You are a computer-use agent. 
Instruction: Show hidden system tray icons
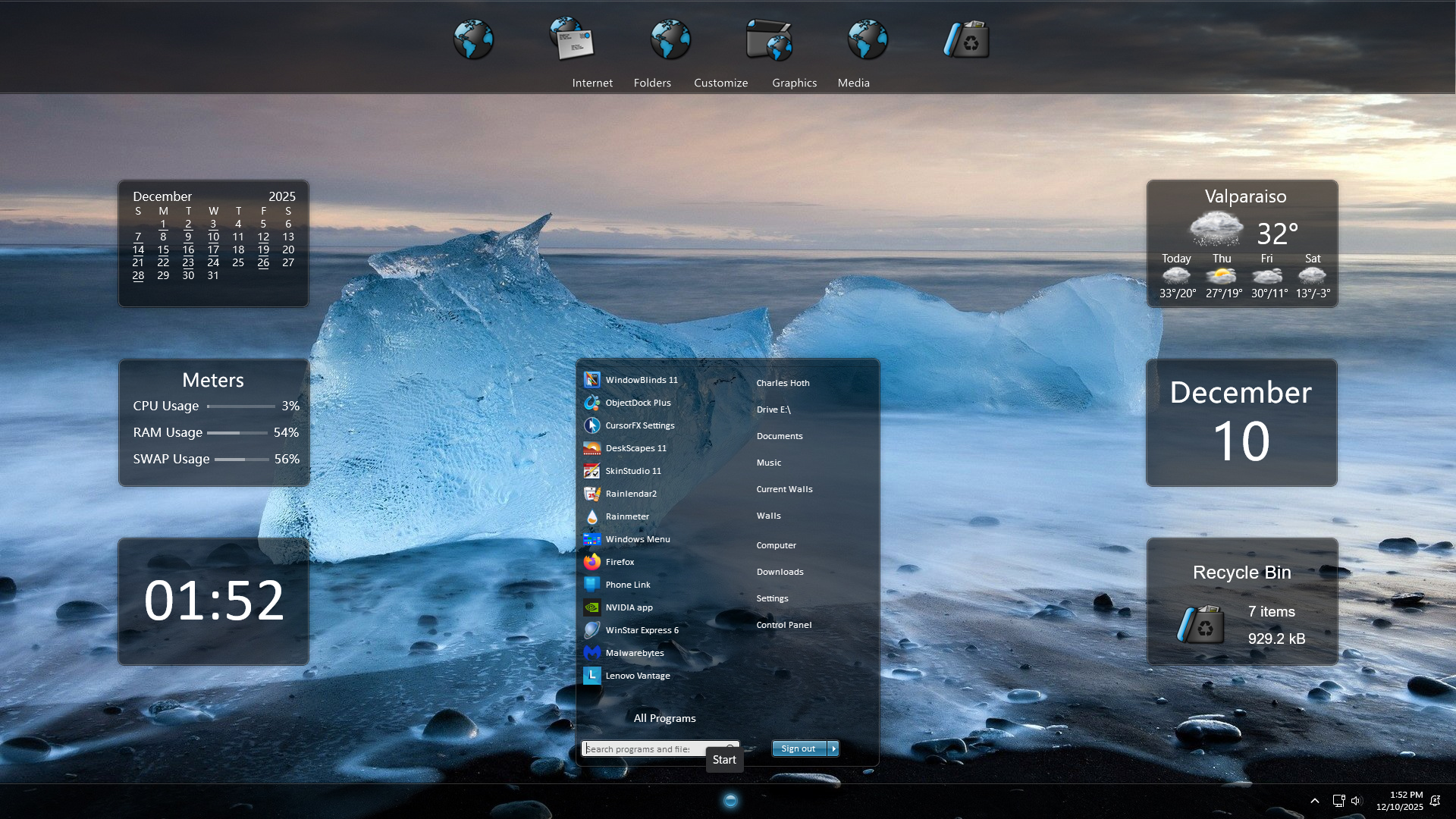(1315, 801)
